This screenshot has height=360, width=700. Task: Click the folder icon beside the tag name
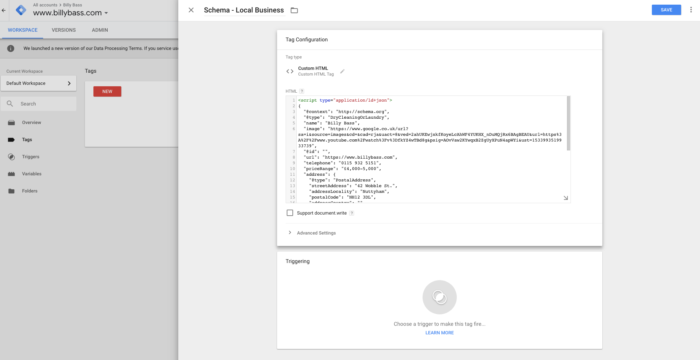pos(294,10)
